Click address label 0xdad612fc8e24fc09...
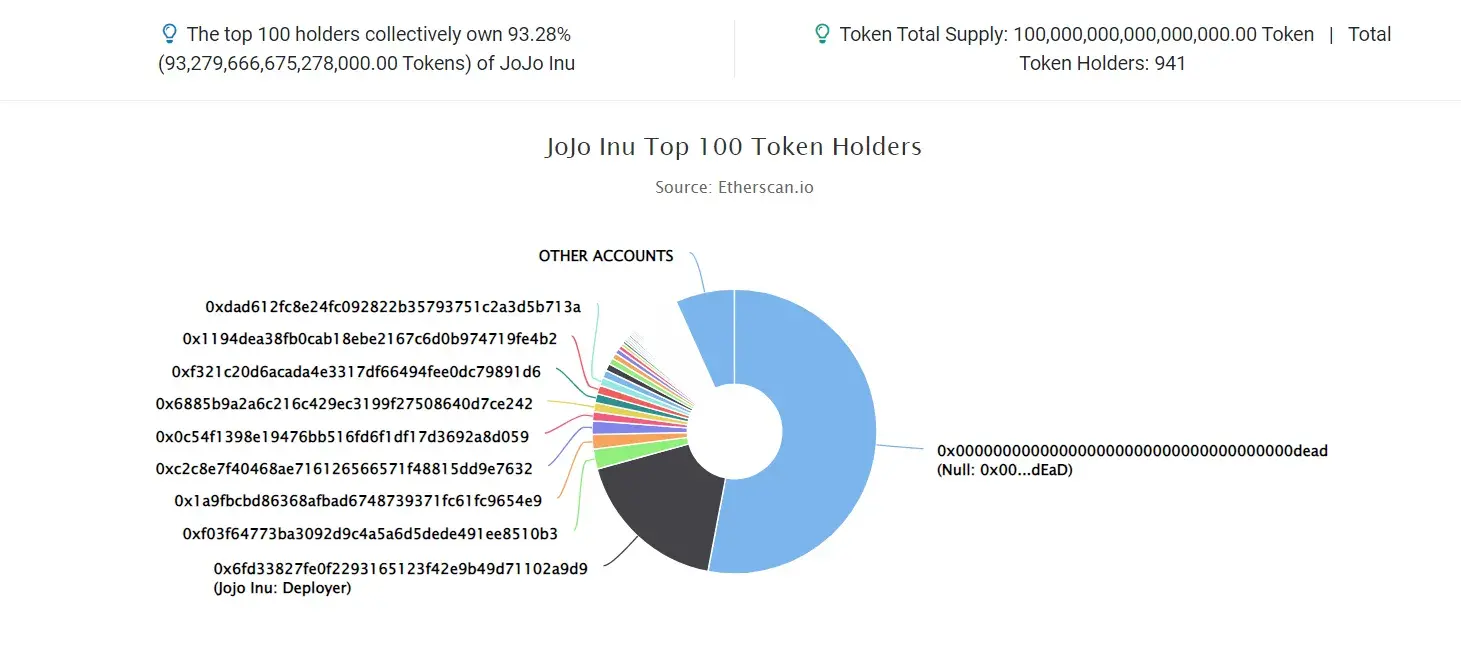This screenshot has height=648, width=1461. tap(393, 307)
